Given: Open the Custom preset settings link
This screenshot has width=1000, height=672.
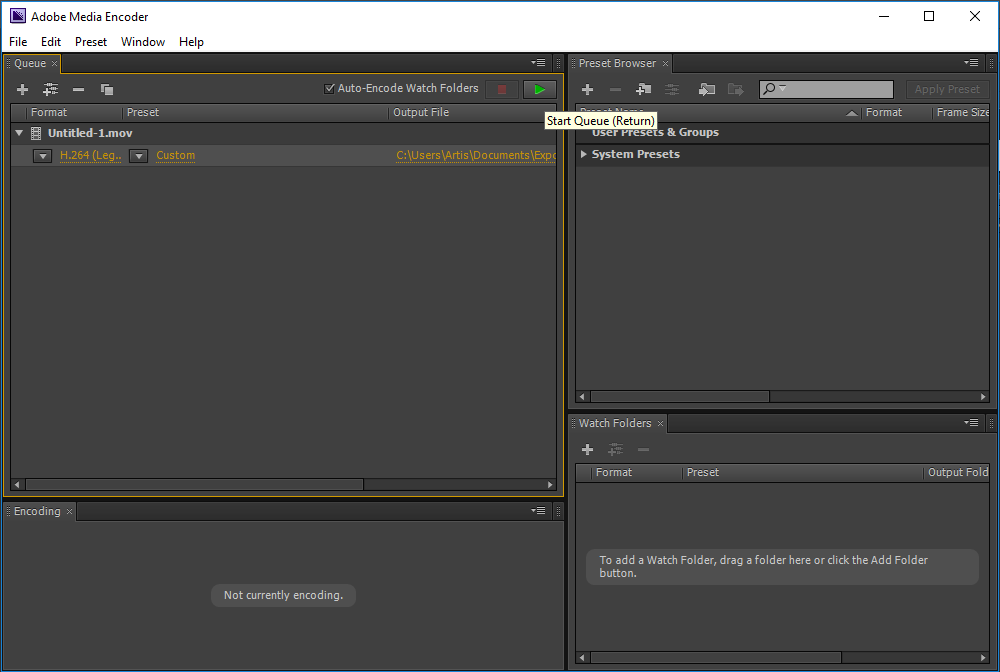Looking at the screenshot, I should (175, 155).
